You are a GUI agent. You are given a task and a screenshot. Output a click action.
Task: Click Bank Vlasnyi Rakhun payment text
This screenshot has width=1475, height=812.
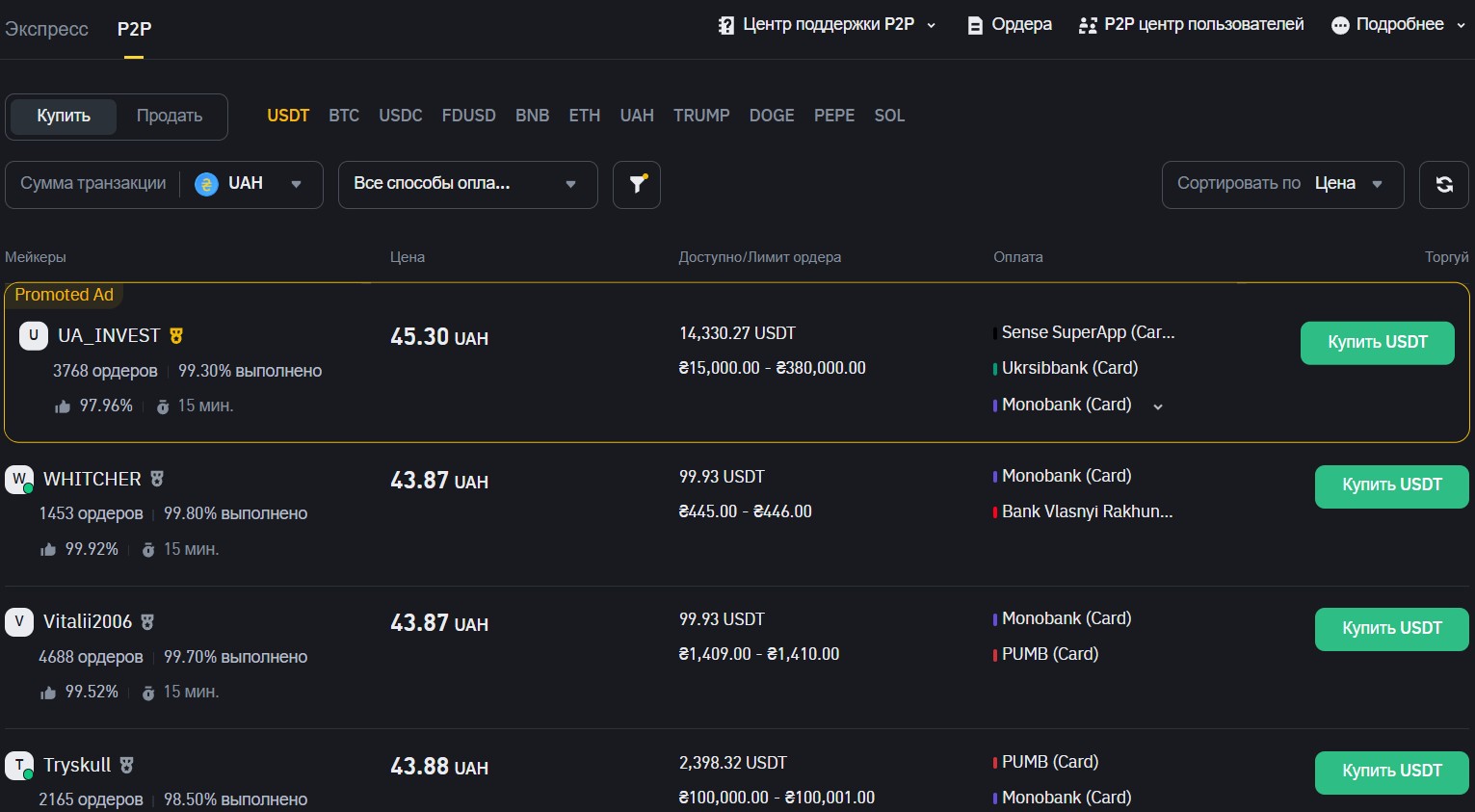(1087, 511)
